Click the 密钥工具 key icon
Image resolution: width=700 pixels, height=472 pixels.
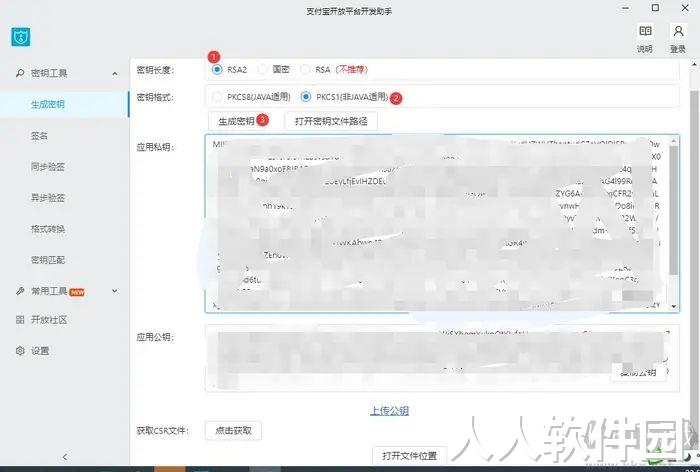(20, 73)
